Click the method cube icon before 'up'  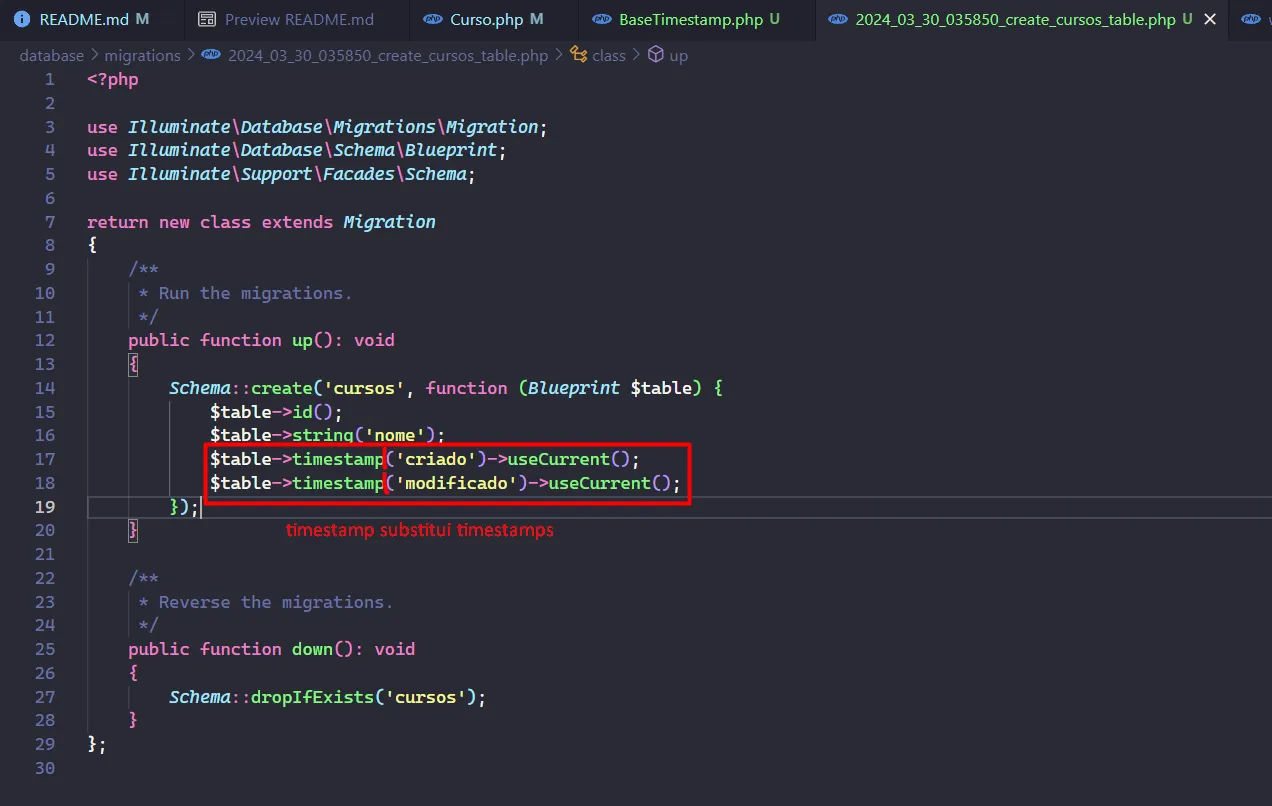pos(656,55)
